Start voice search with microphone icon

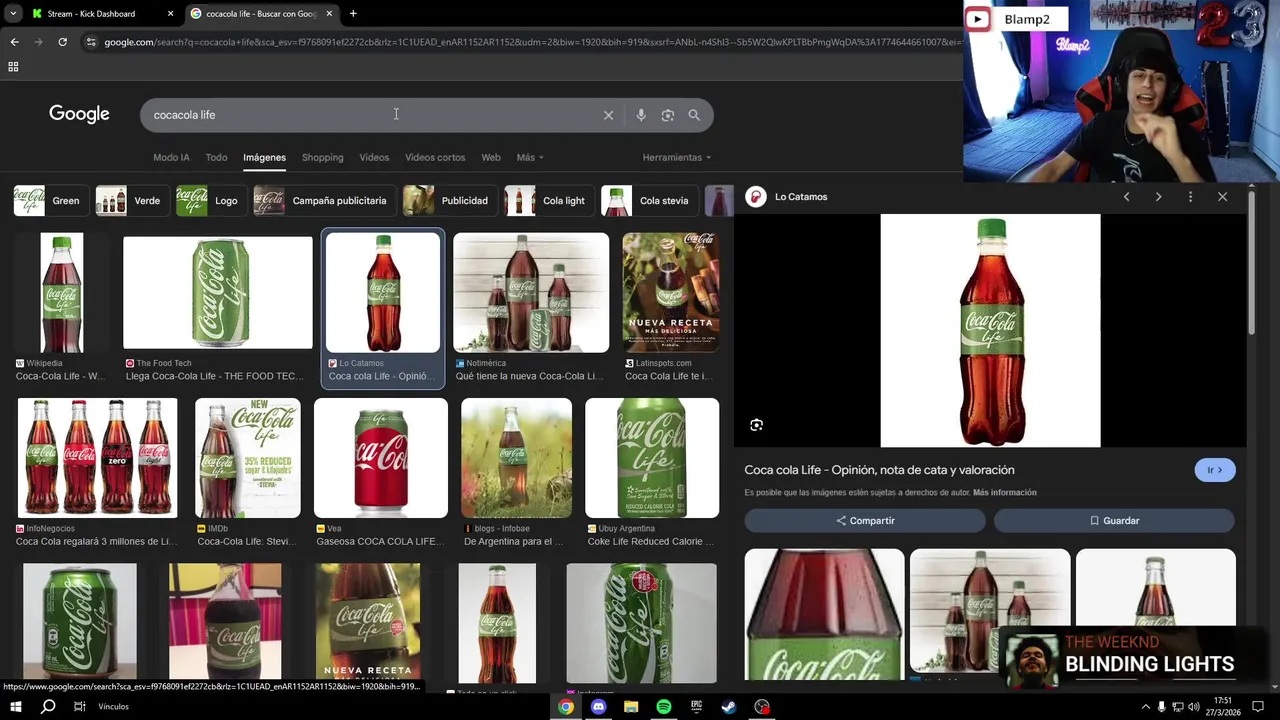pyautogui.click(x=641, y=115)
